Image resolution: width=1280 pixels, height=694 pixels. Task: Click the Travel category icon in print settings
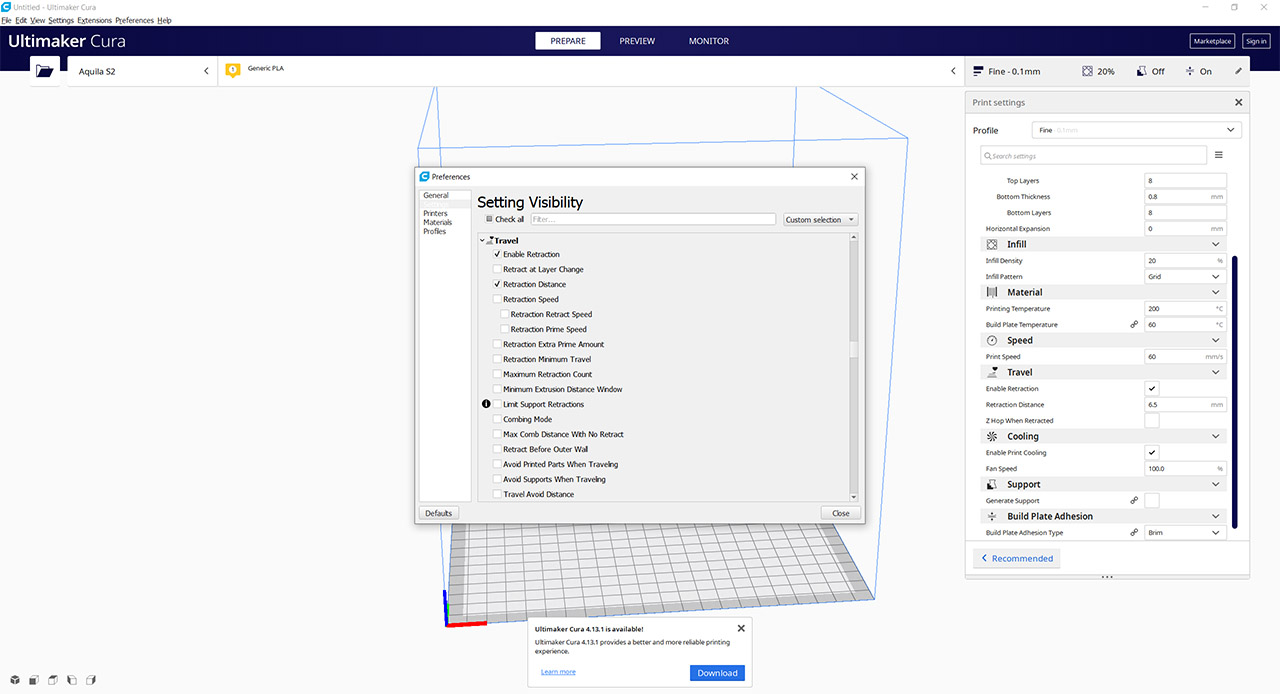pos(992,372)
